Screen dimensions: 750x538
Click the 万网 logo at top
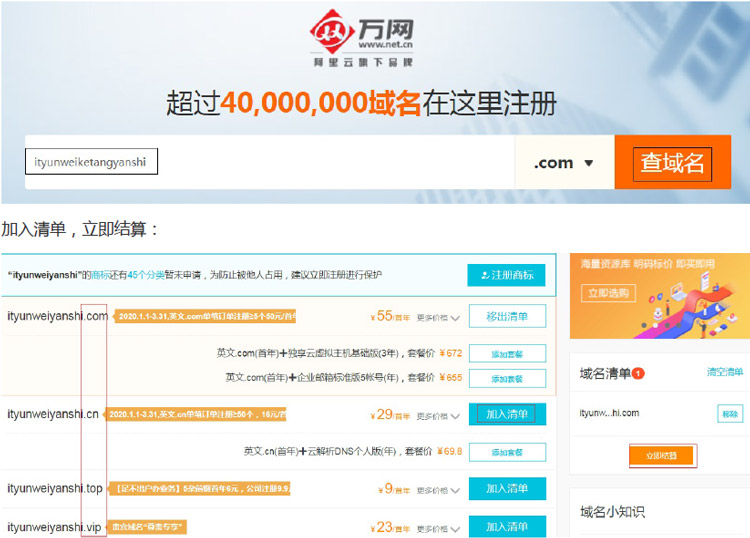(x=362, y=38)
